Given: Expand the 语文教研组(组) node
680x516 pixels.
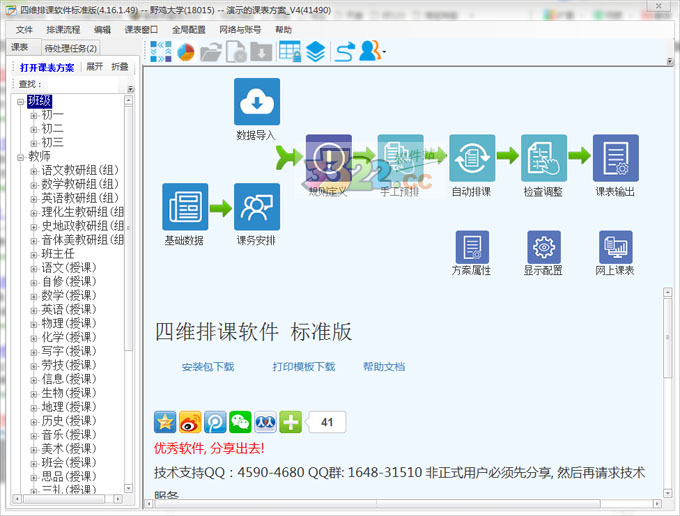Looking at the screenshot, I should click(x=34, y=171).
